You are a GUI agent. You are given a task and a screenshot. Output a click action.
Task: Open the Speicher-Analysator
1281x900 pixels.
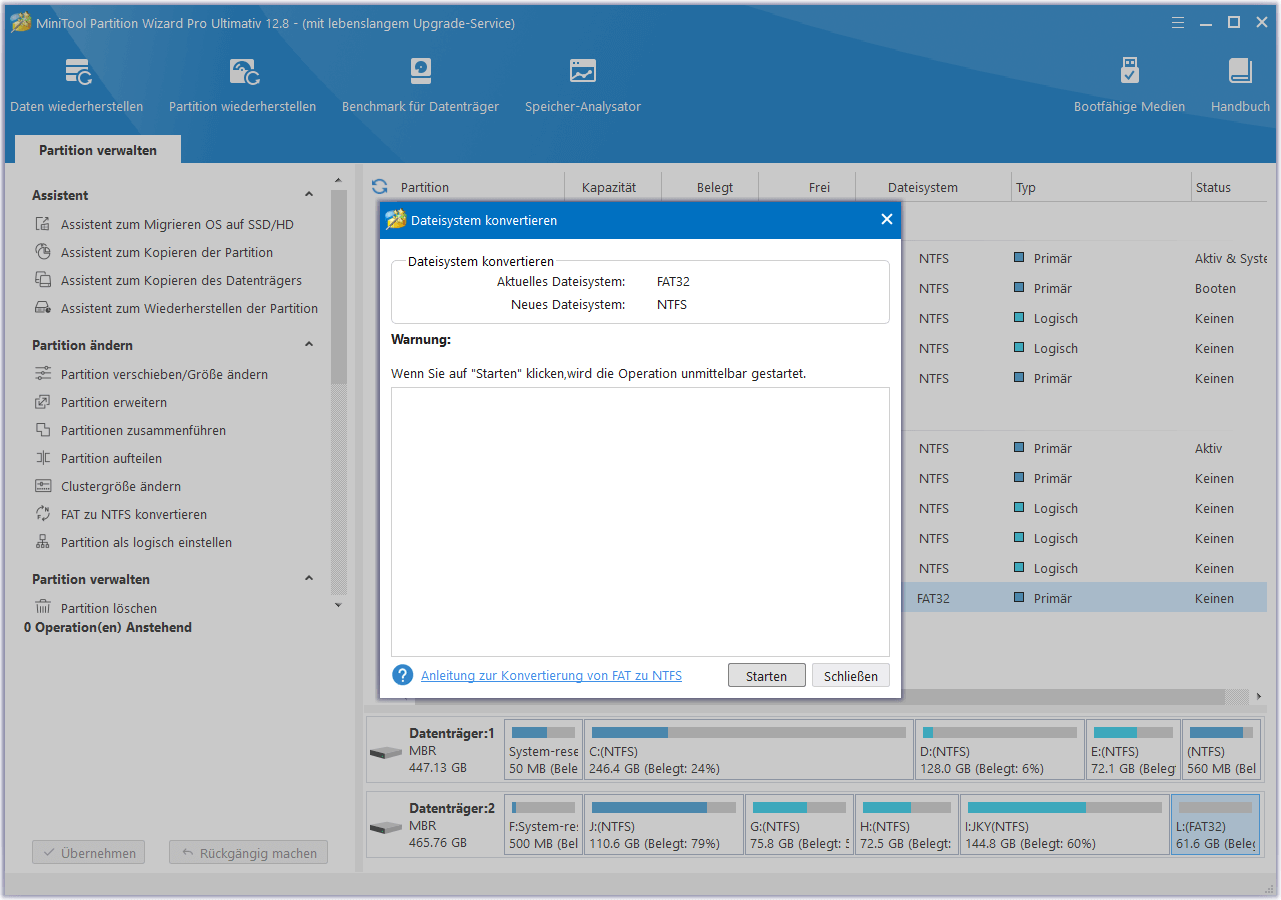click(583, 85)
